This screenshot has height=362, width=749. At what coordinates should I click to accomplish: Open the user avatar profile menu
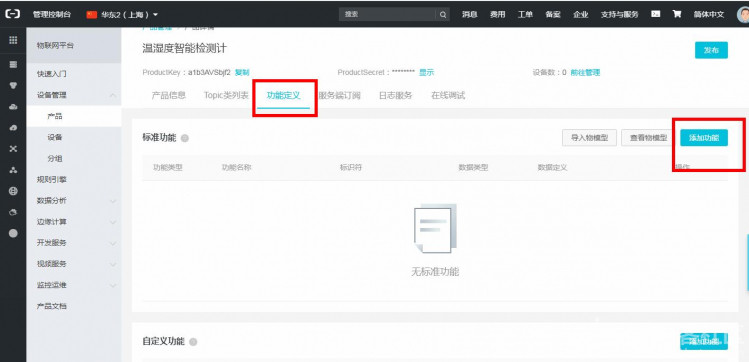(x=743, y=15)
